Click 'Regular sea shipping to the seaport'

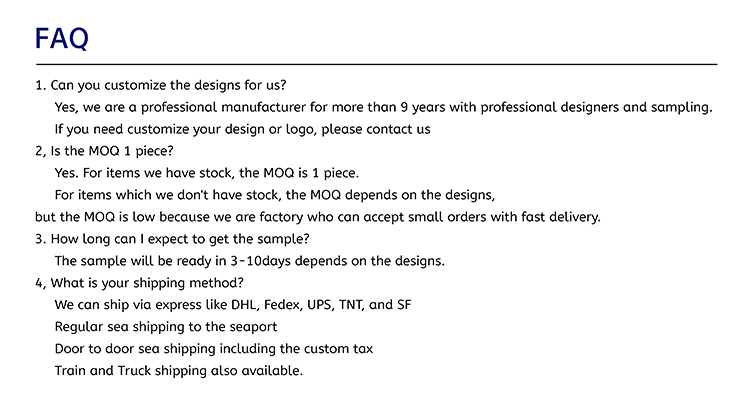tap(166, 327)
